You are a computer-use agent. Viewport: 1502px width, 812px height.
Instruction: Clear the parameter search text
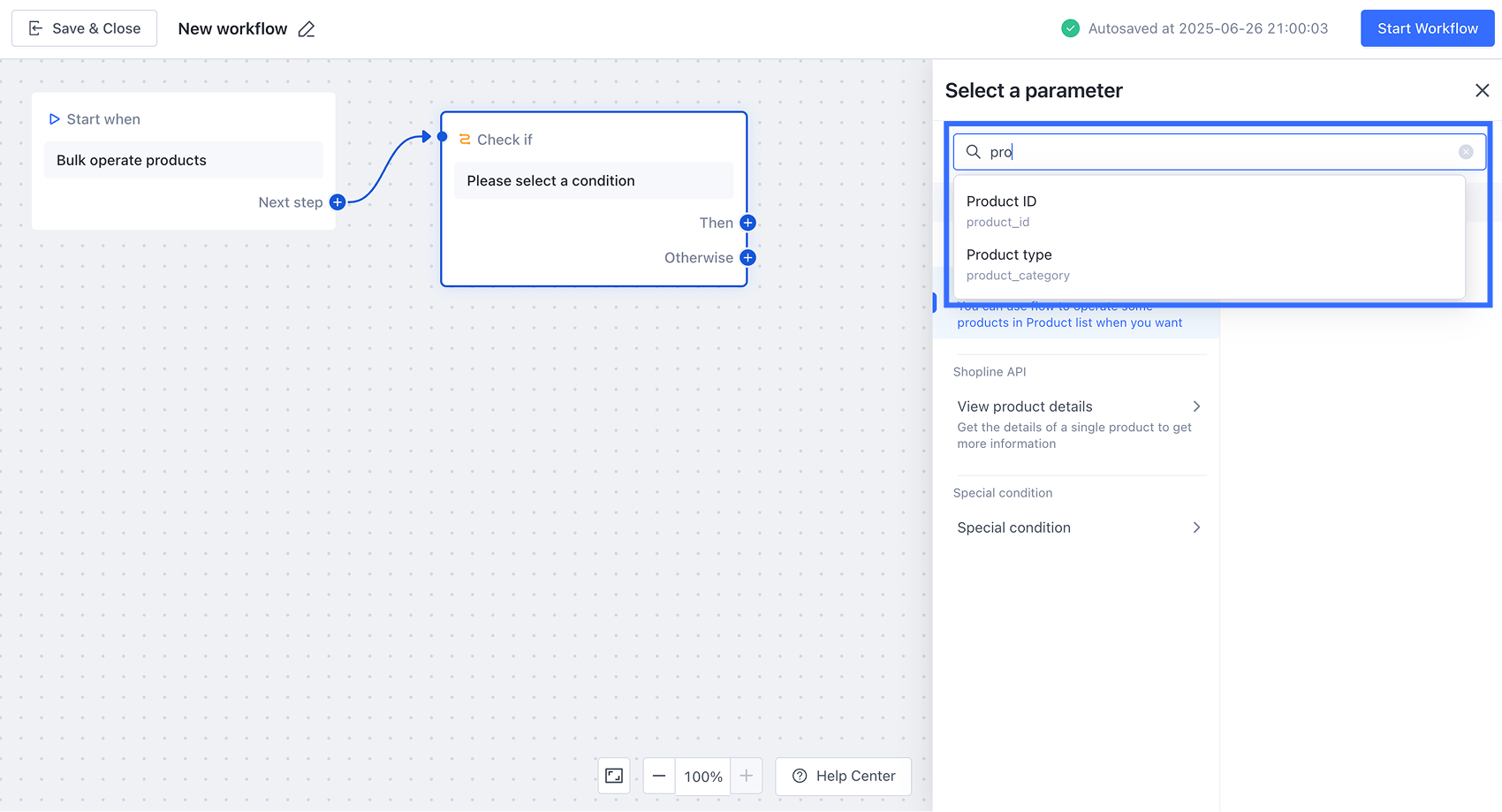(1466, 152)
